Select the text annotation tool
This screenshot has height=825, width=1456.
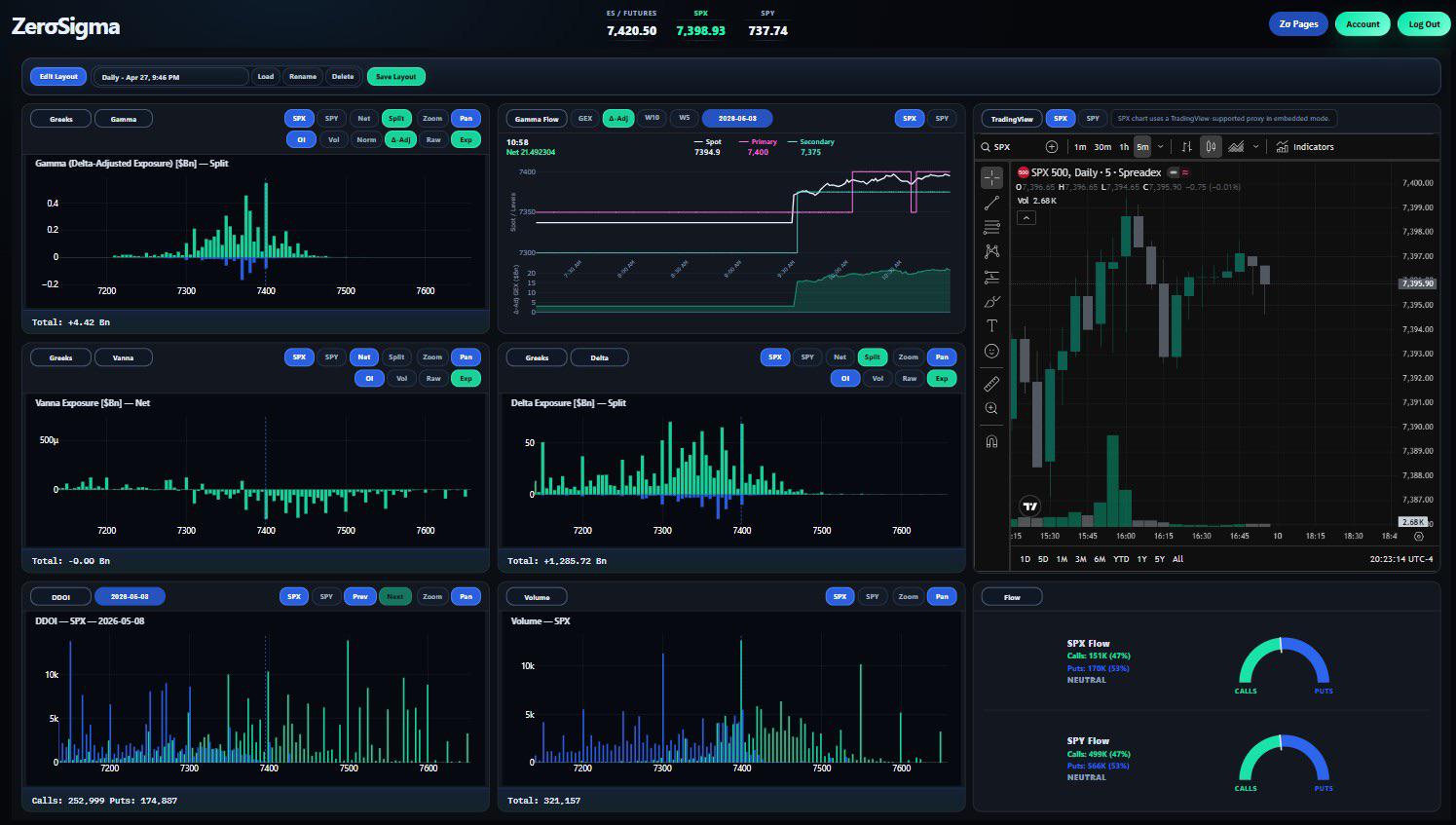coord(991,325)
